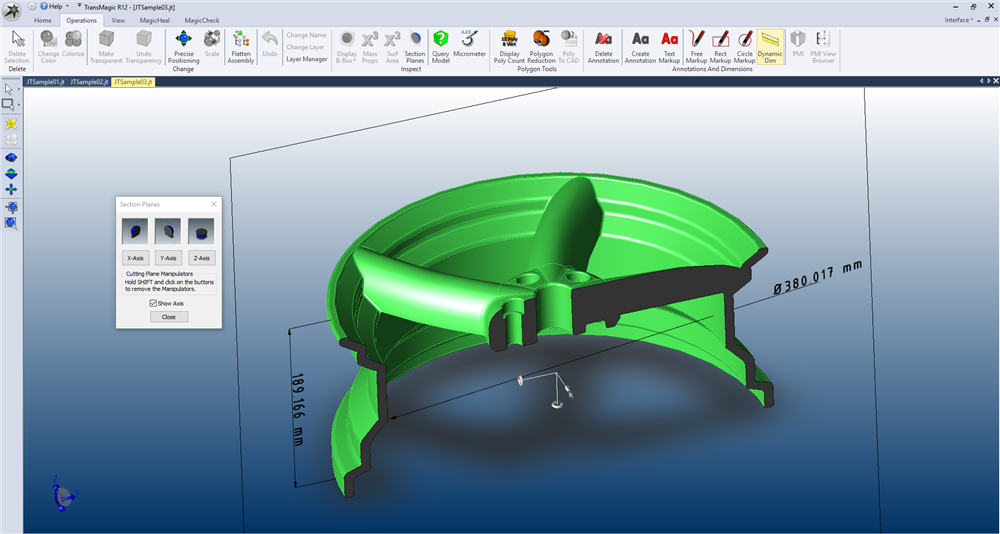1000x534 pixels.
Task: Open the JTSample01.jt document tab
Action: click(44, 81)
